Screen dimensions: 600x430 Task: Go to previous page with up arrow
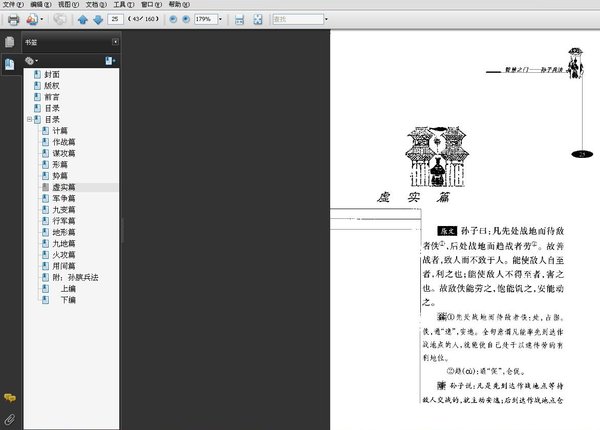pos(83,19)
